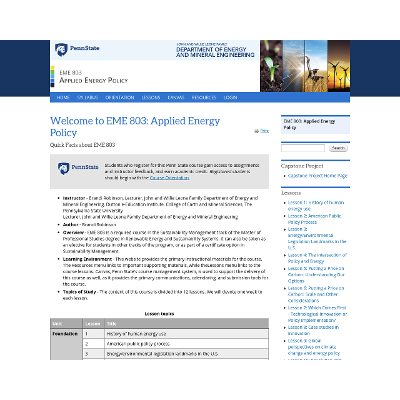Click the Welcome to EME 803 page heading
The width and height of the screenshot is (400, 400).
click(x=135, y=126)
